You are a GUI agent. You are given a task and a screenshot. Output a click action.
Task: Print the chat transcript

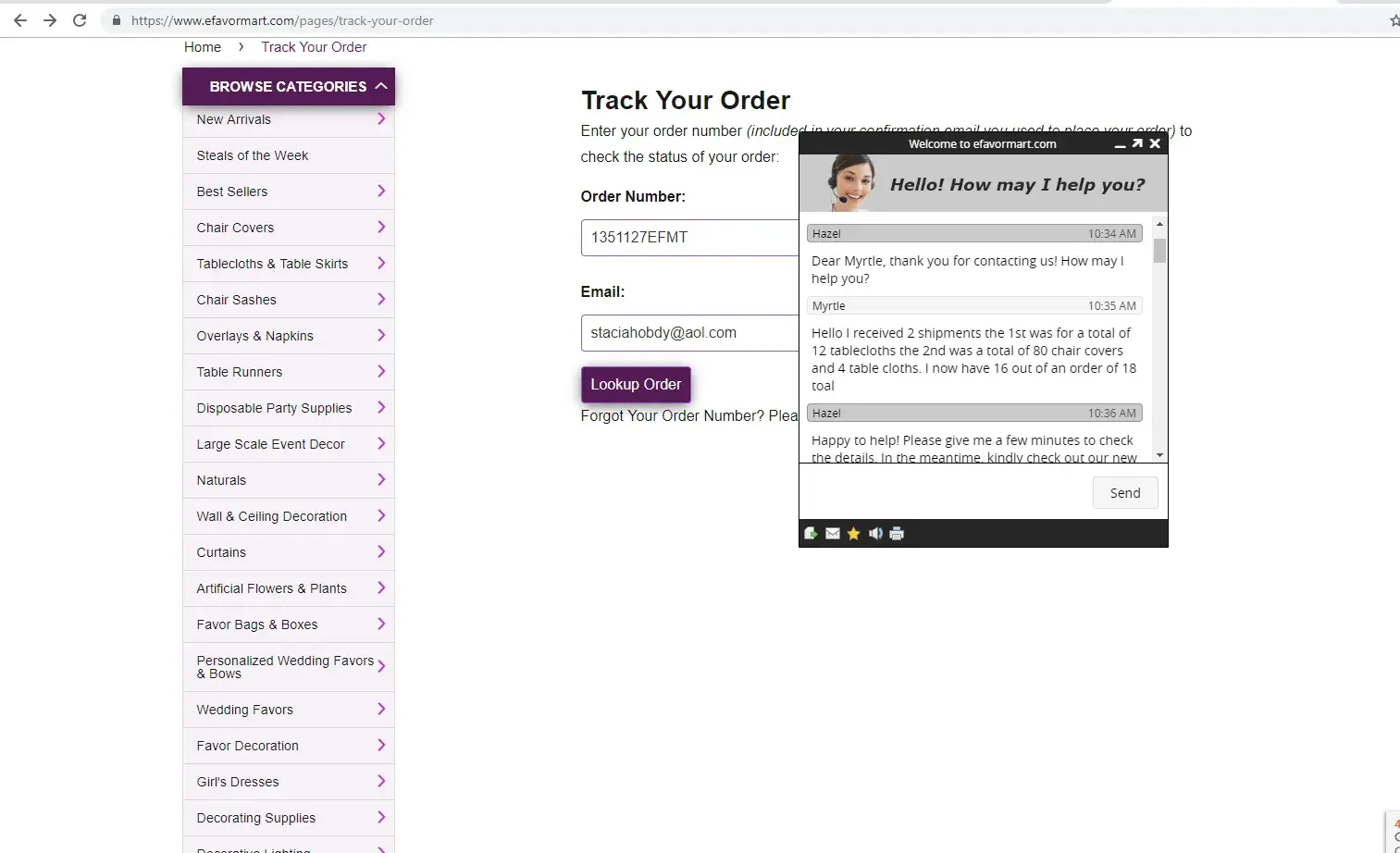897,533
